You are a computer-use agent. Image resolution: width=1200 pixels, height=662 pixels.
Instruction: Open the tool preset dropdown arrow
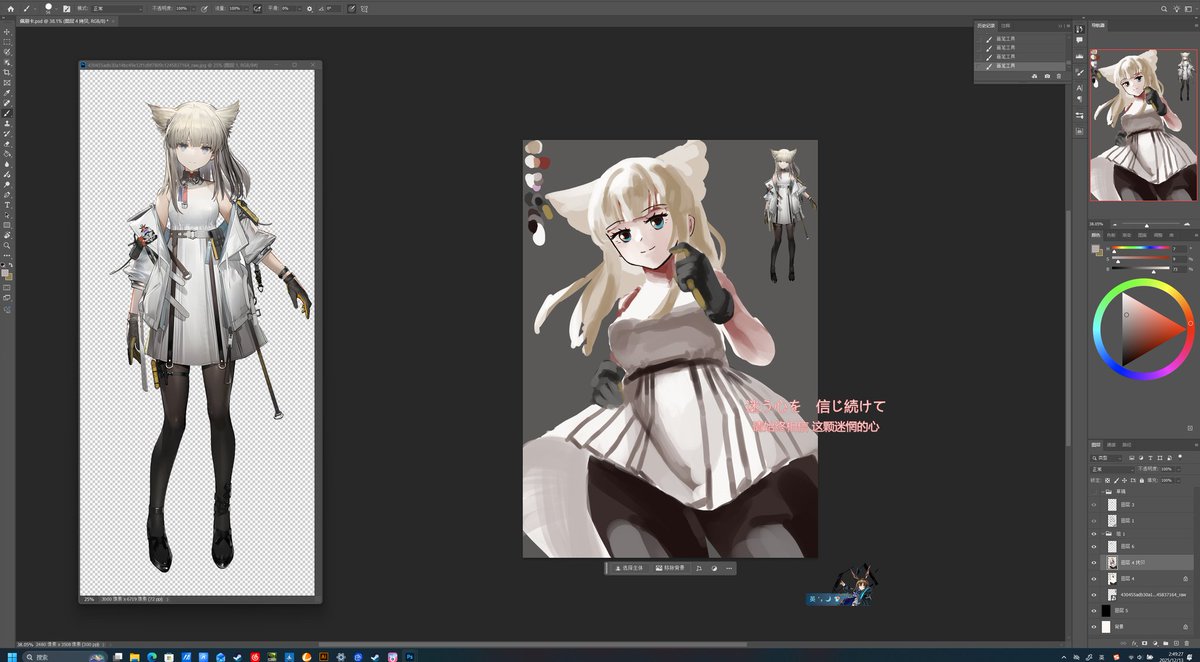pos(35,8)
